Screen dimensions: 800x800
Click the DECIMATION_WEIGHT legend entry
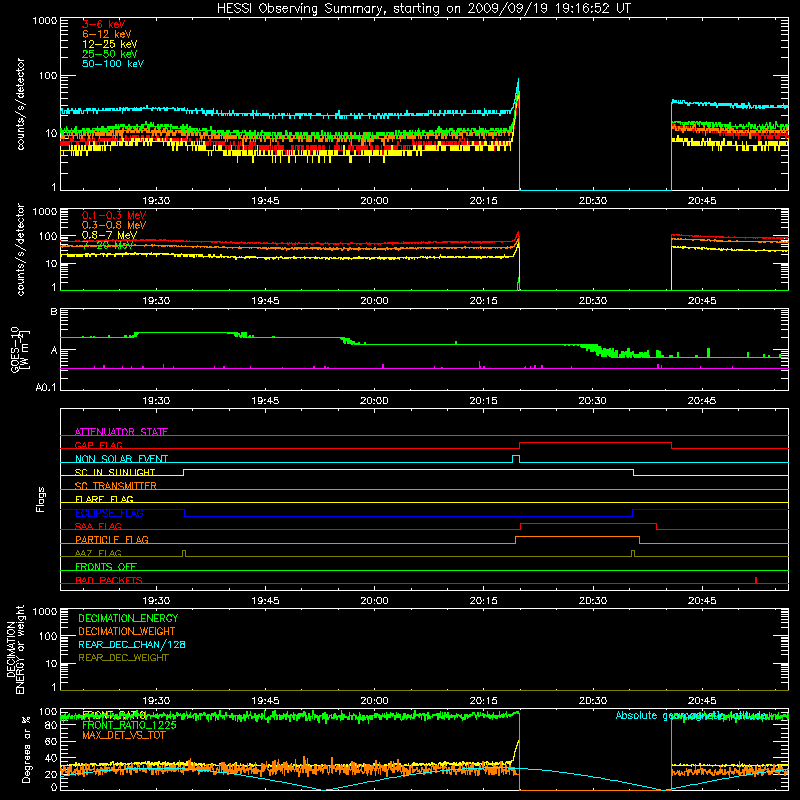(x=127, y=631)
